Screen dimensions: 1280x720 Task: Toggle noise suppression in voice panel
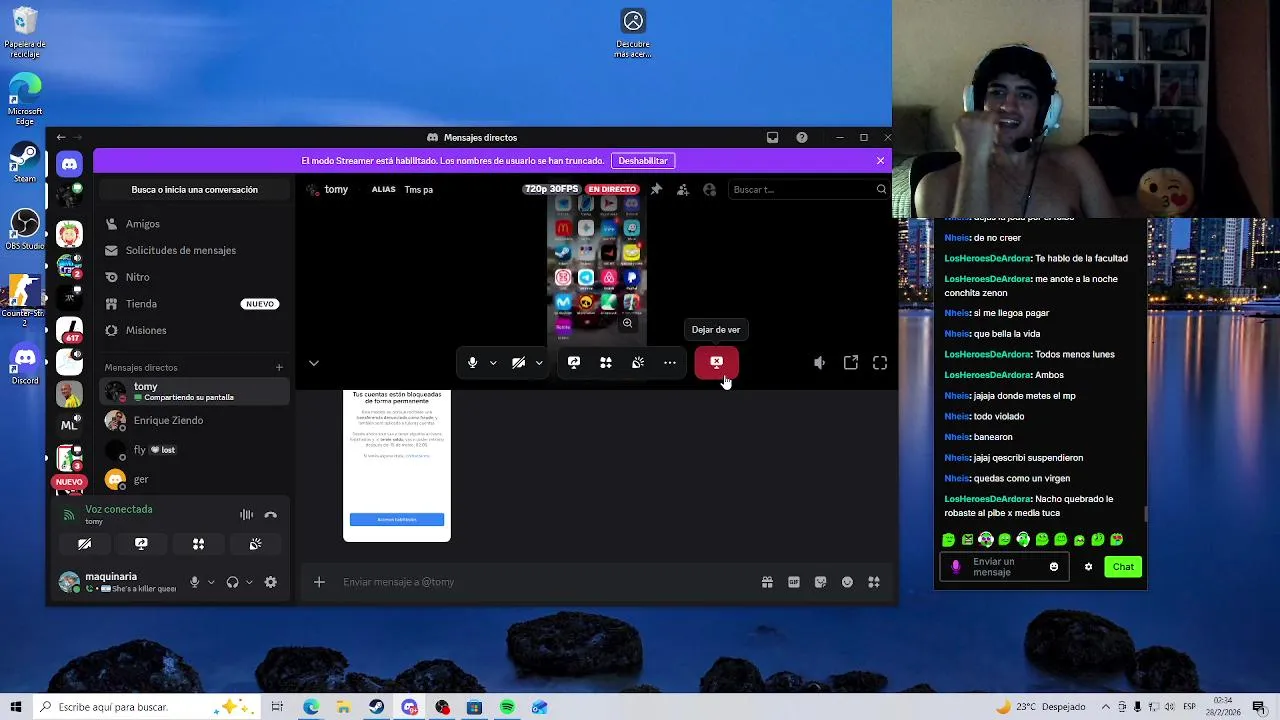[246, 515]
